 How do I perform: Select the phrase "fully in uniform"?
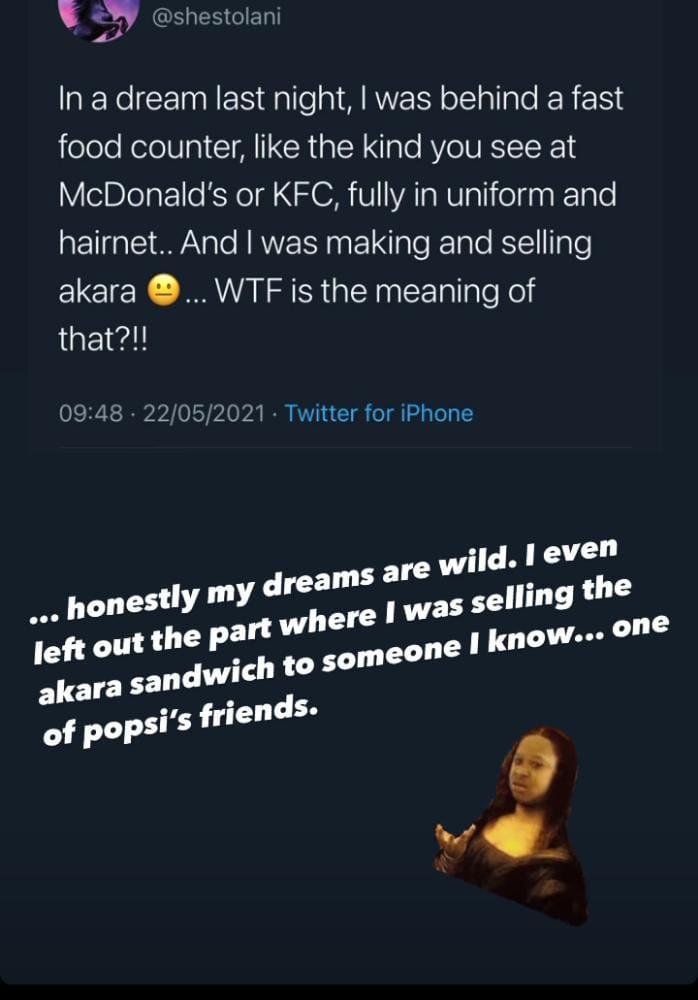455,194
